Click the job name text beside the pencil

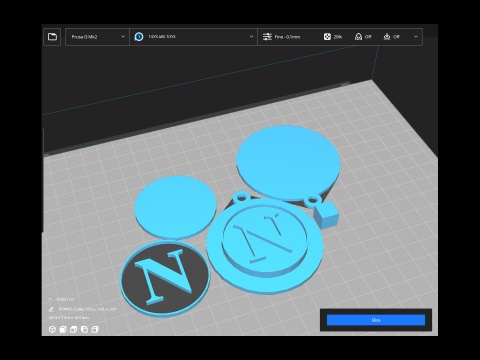(88, 309)
